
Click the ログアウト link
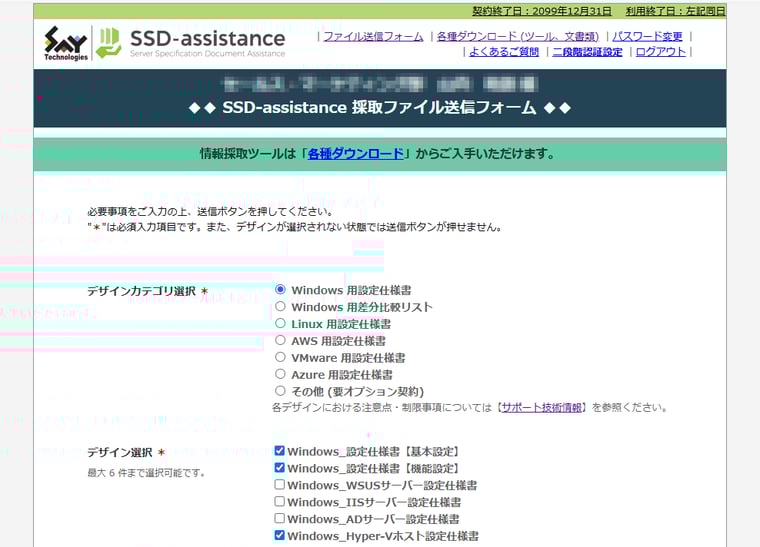pos(660,52)
